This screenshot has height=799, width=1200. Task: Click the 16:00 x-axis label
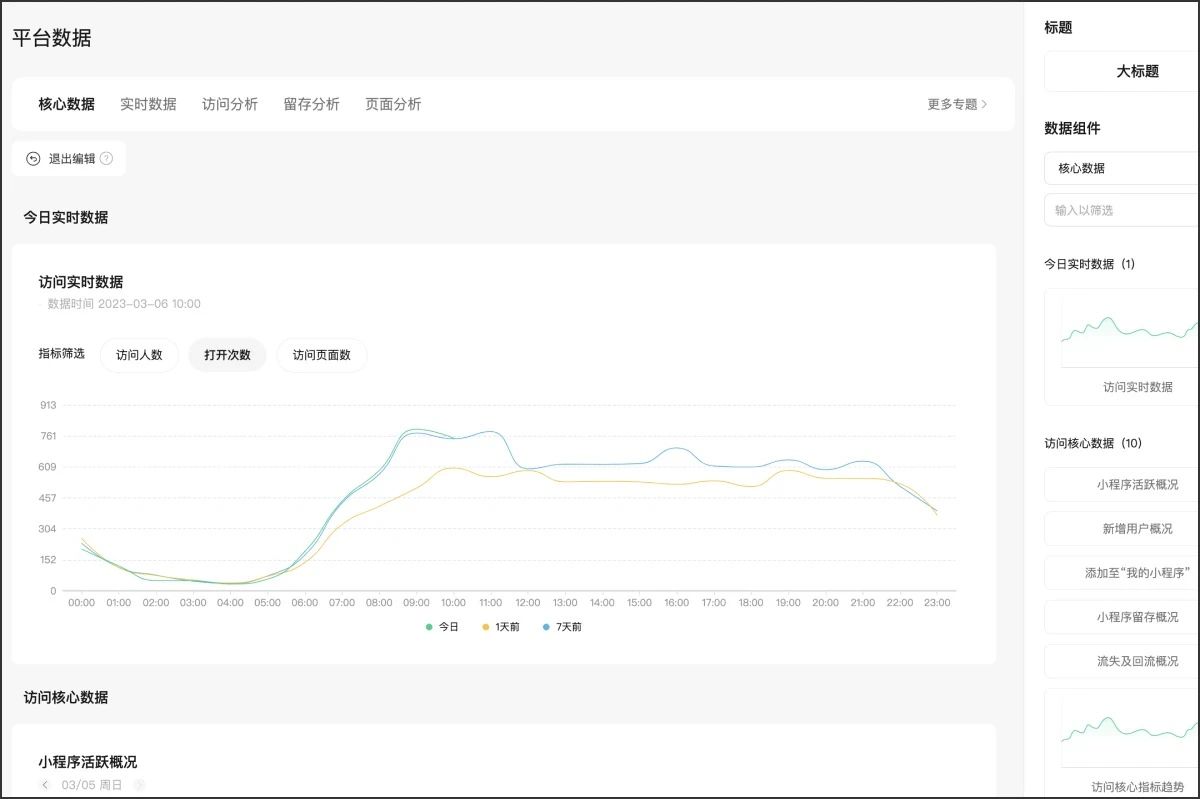676,603
